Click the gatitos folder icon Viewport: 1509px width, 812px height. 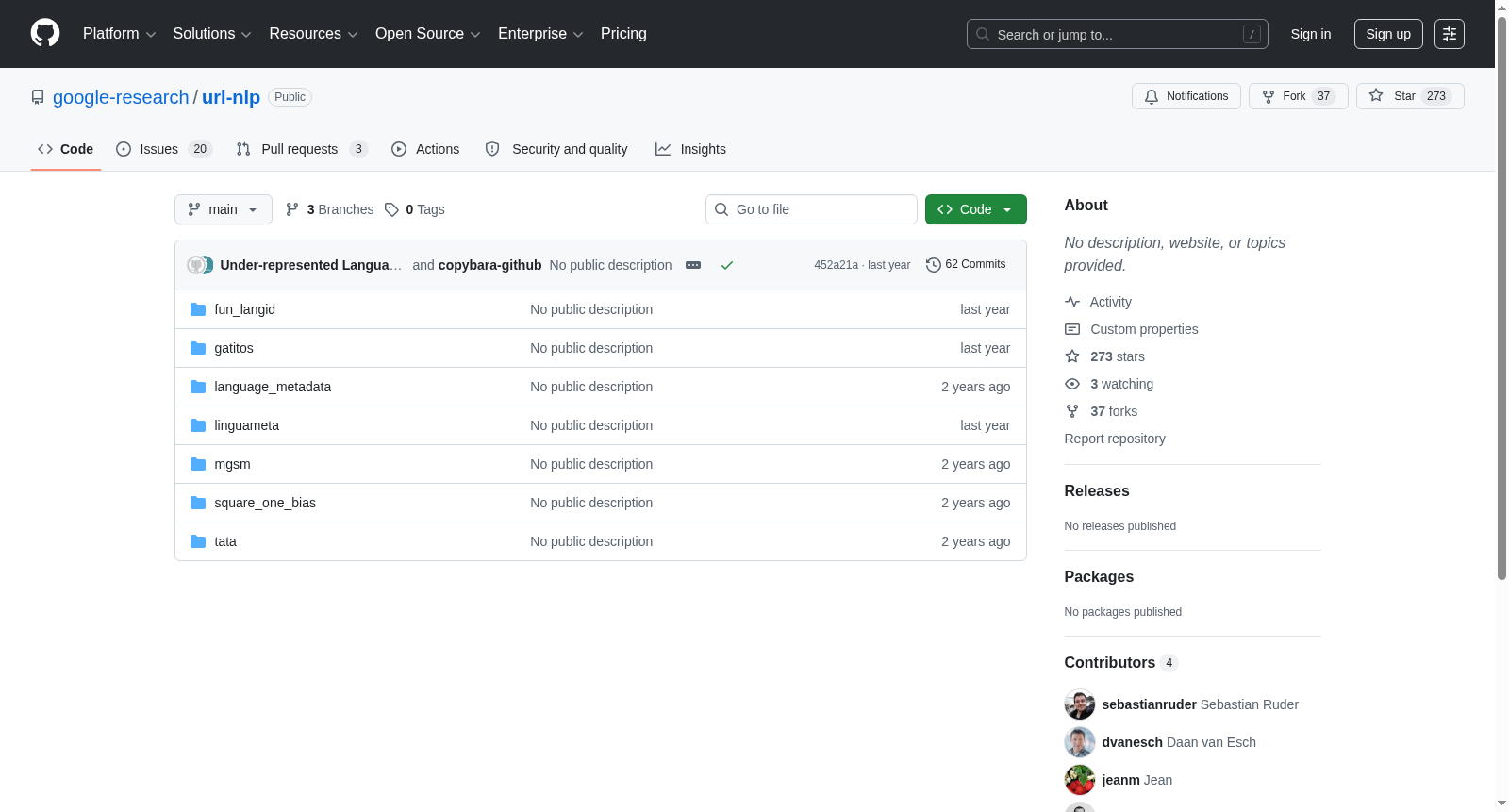(198, 348)
